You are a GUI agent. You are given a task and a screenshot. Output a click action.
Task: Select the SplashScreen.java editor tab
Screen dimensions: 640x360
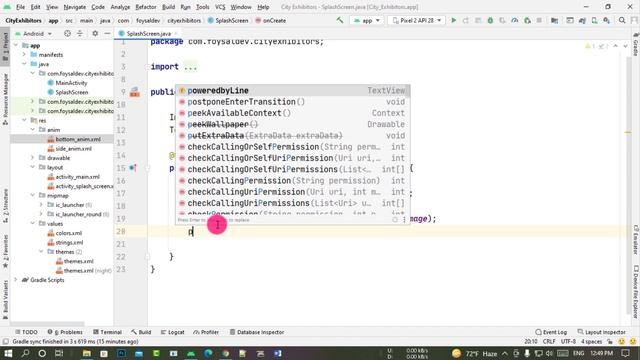148,33
